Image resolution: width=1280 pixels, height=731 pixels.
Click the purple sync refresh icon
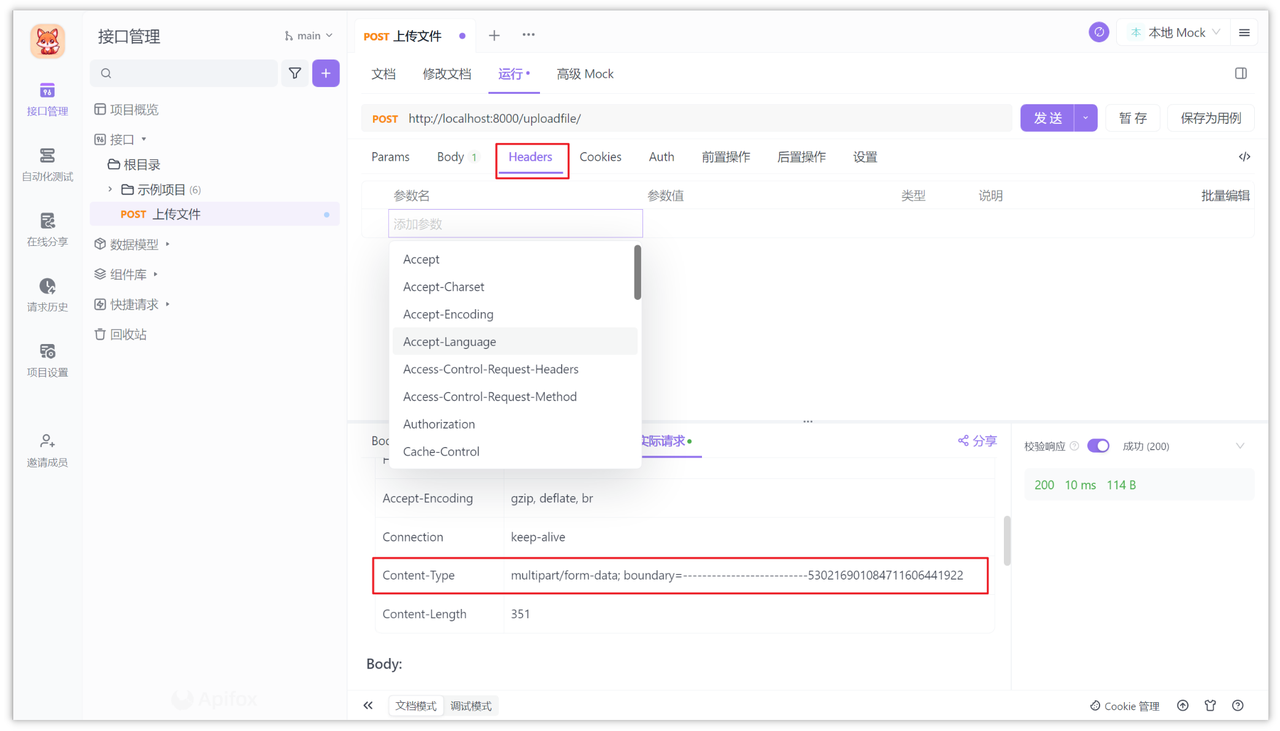1098,32
